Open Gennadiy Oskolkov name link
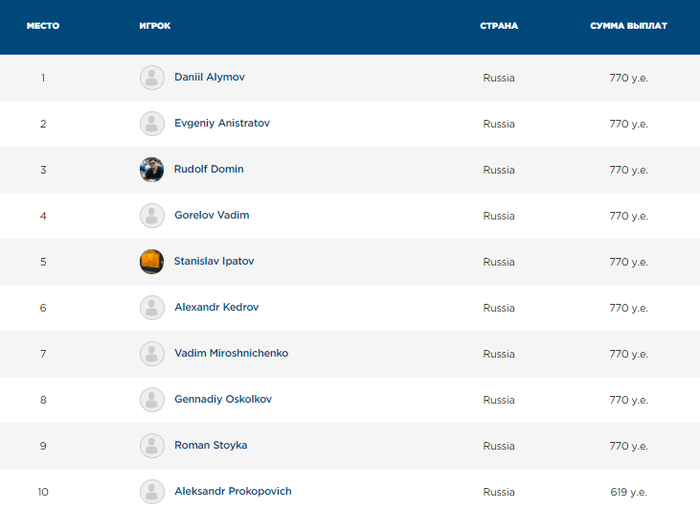 pyautogui.click(x=223, y=399)
